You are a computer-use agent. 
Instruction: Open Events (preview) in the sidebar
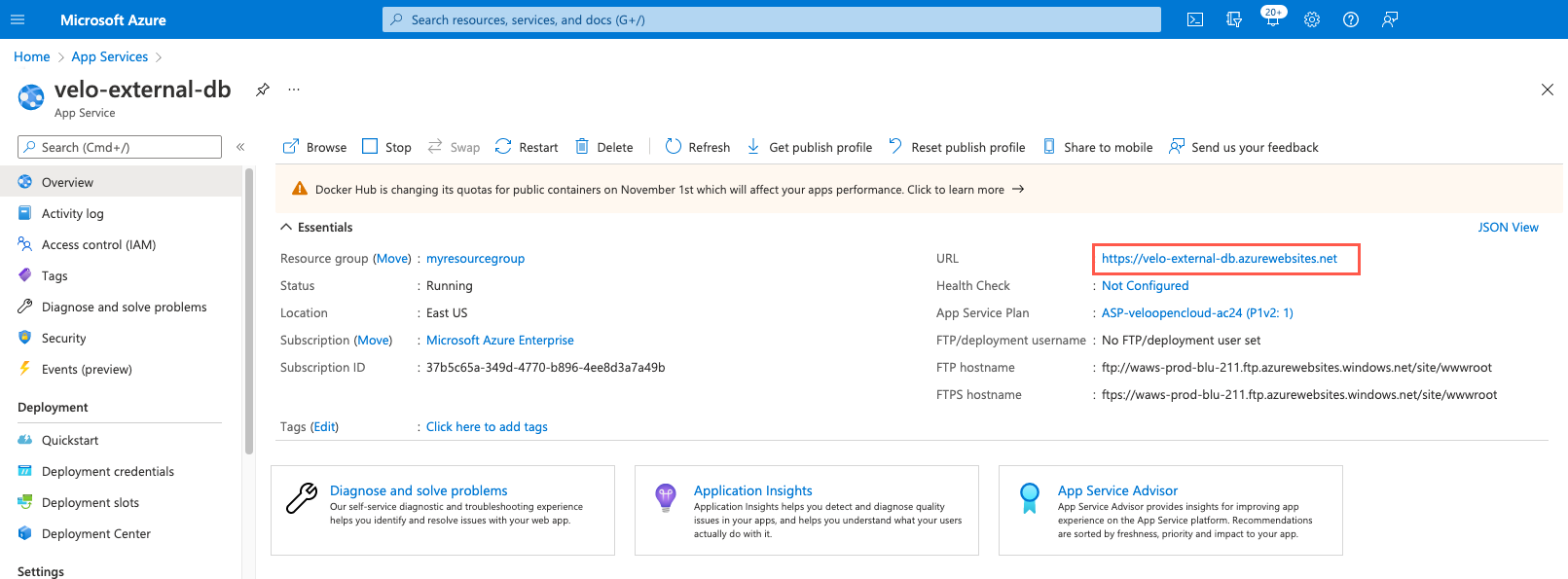(121, 369)
